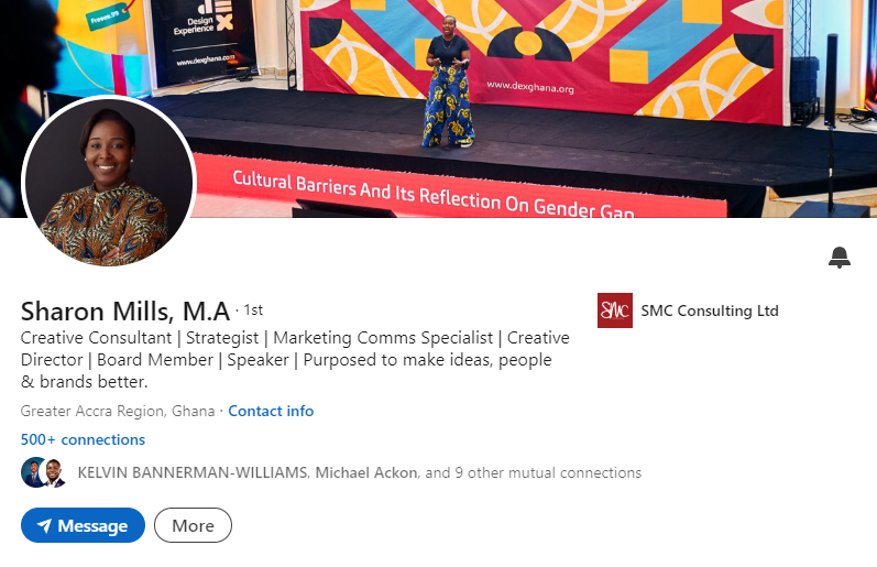Open the More options button
The width and height of the screenshot is (877, 567).
[193, 525]
